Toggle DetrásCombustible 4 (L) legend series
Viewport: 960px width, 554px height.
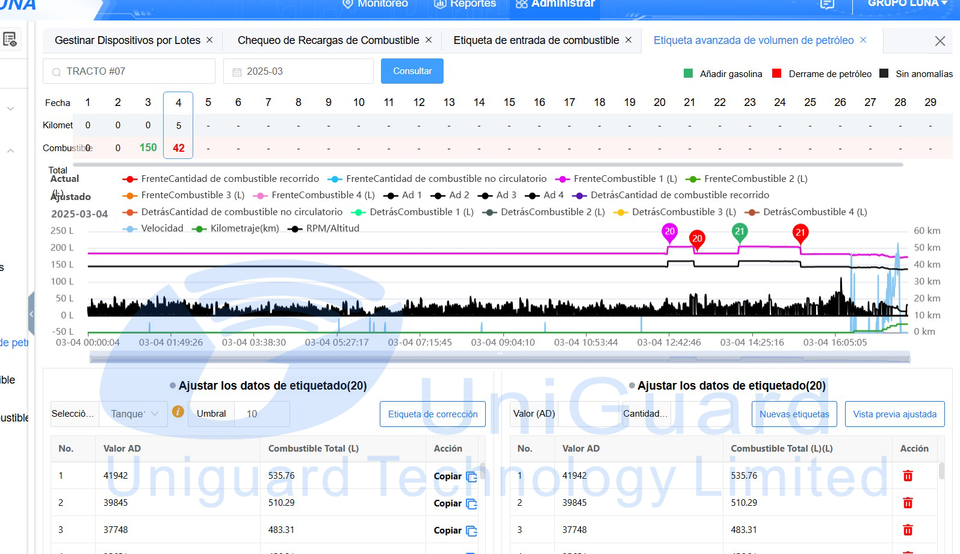point(806,212)
